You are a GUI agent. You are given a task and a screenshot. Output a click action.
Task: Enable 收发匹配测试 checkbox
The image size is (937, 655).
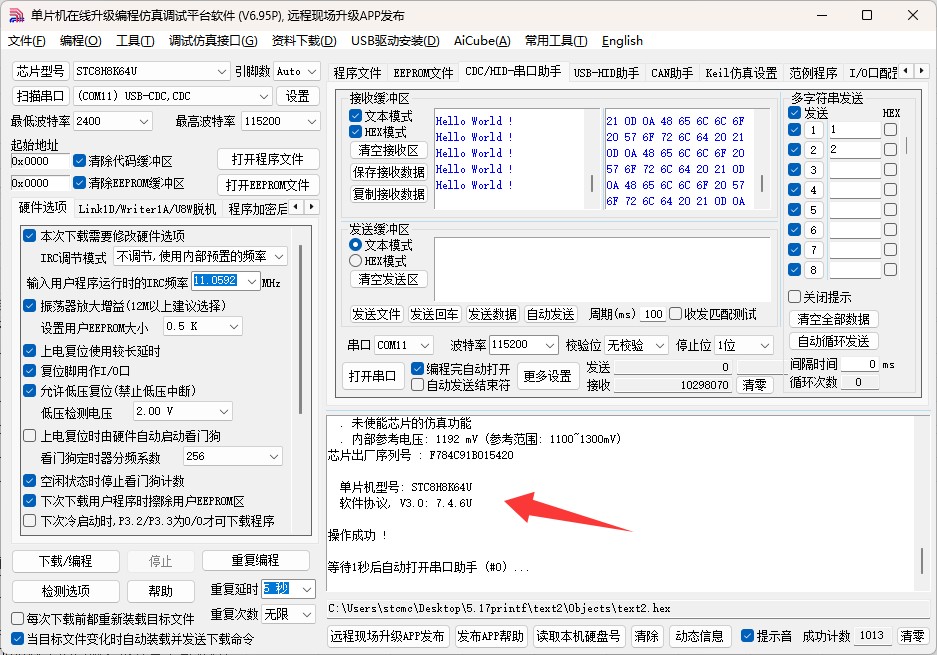[x=676, y=314]
